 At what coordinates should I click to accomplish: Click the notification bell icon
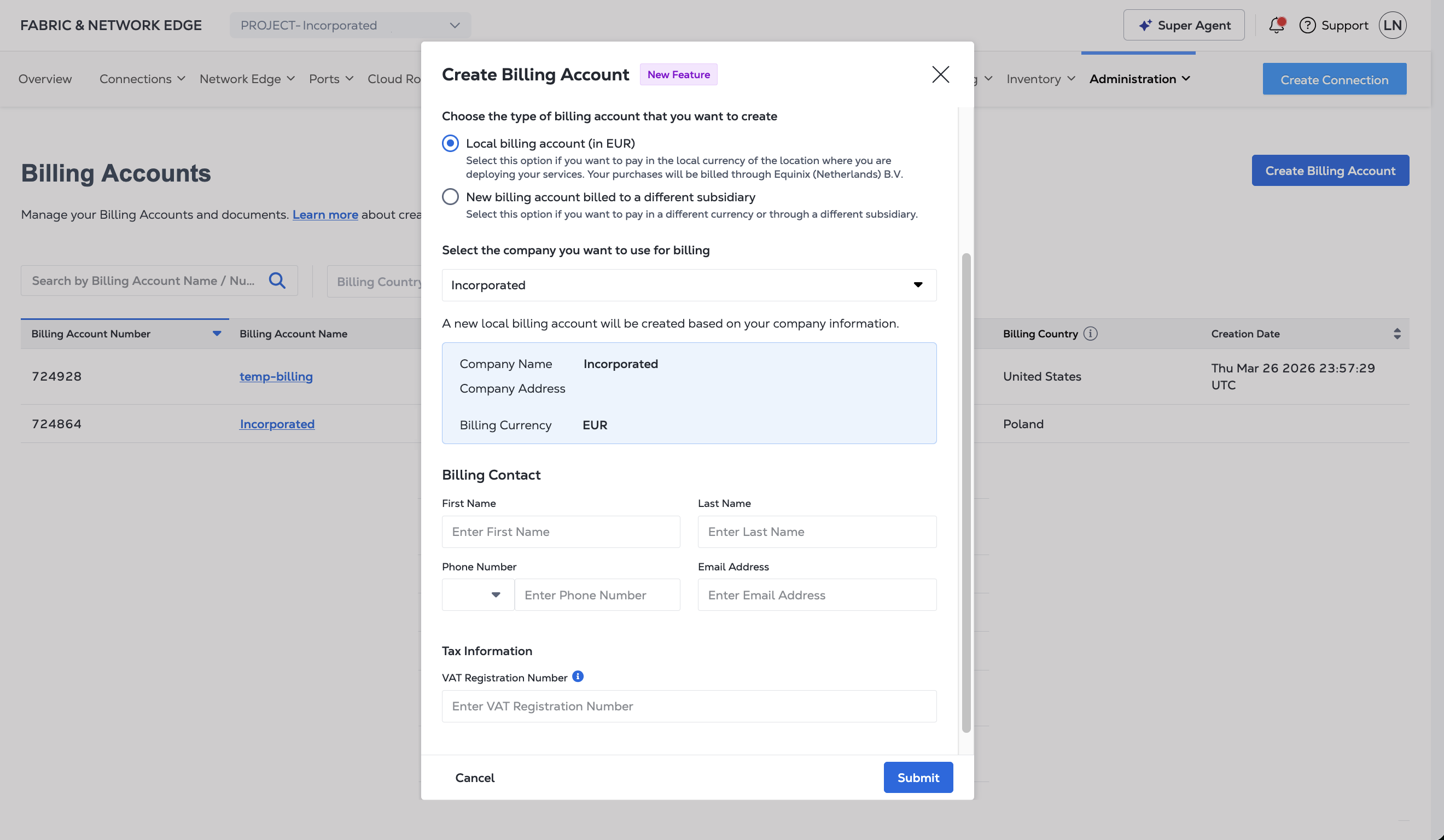(x=1276, y=25)
